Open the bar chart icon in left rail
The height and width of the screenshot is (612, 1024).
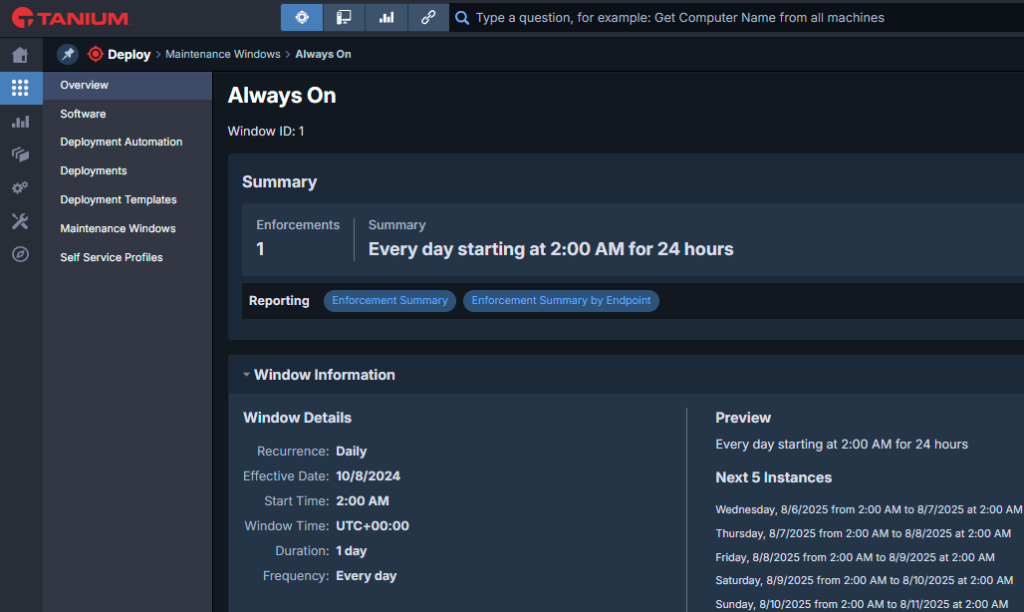(20, 122)
